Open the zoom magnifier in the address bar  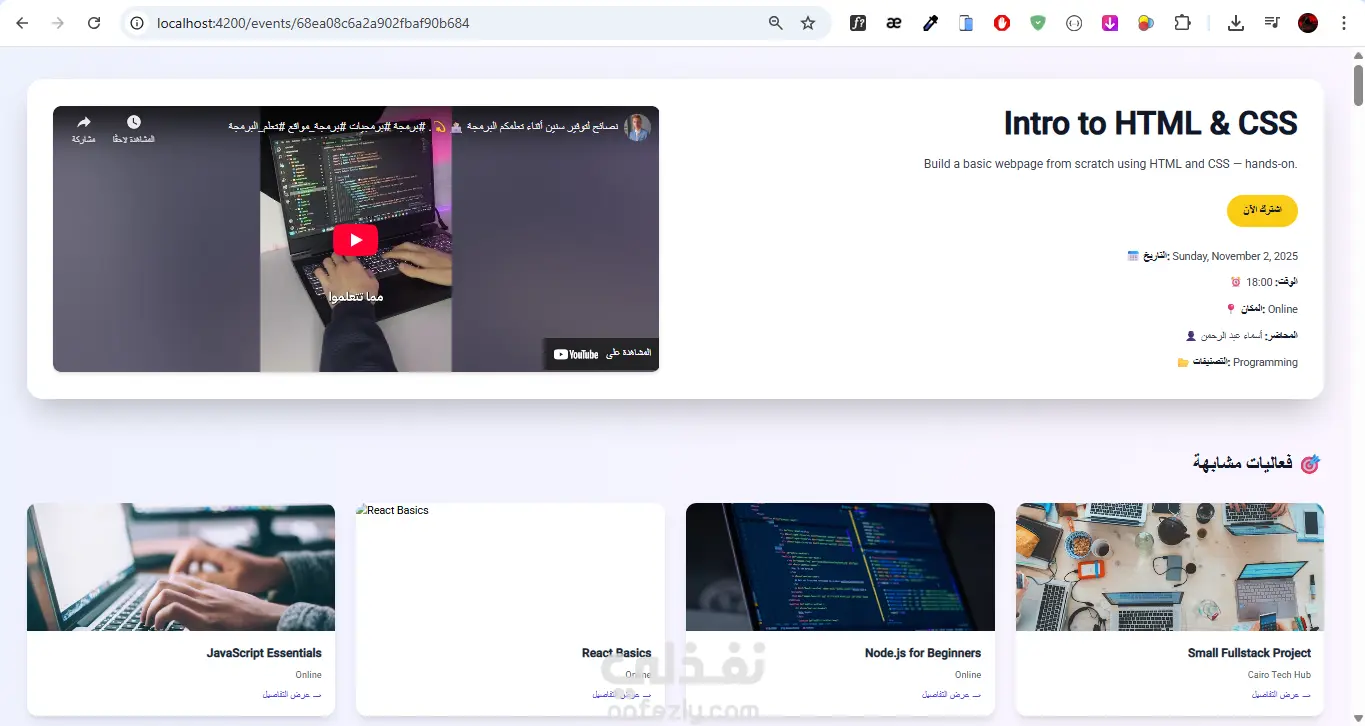pos(775,23)
